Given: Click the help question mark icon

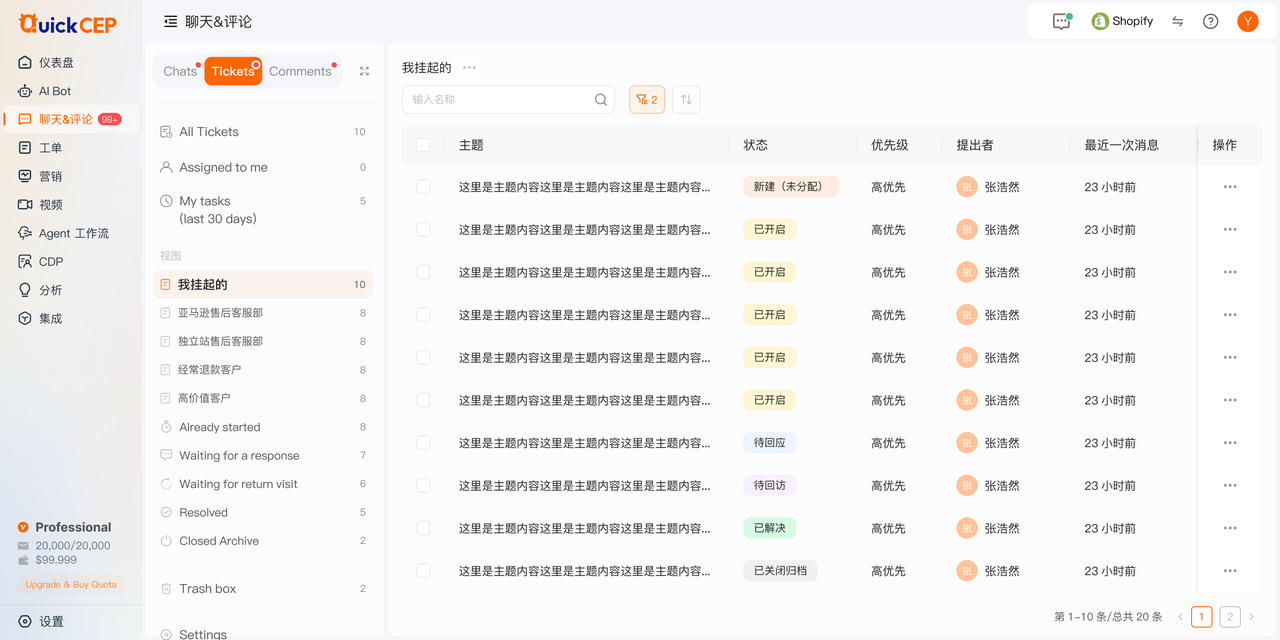Looking at the screenshot, I should 1210,21.
